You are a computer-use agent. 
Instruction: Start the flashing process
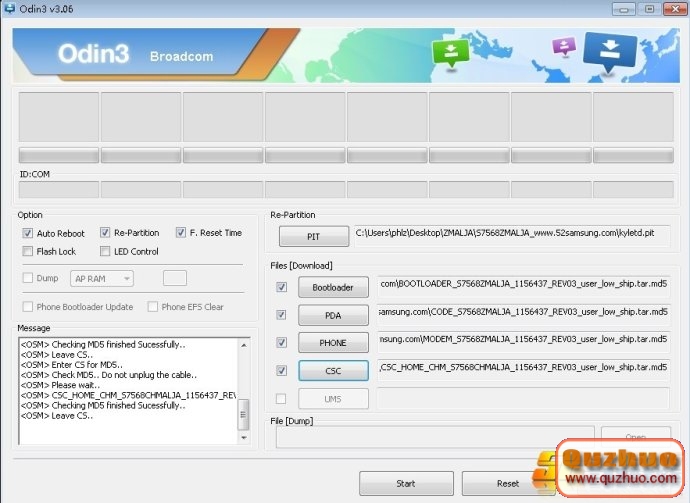tap(406, 483)
